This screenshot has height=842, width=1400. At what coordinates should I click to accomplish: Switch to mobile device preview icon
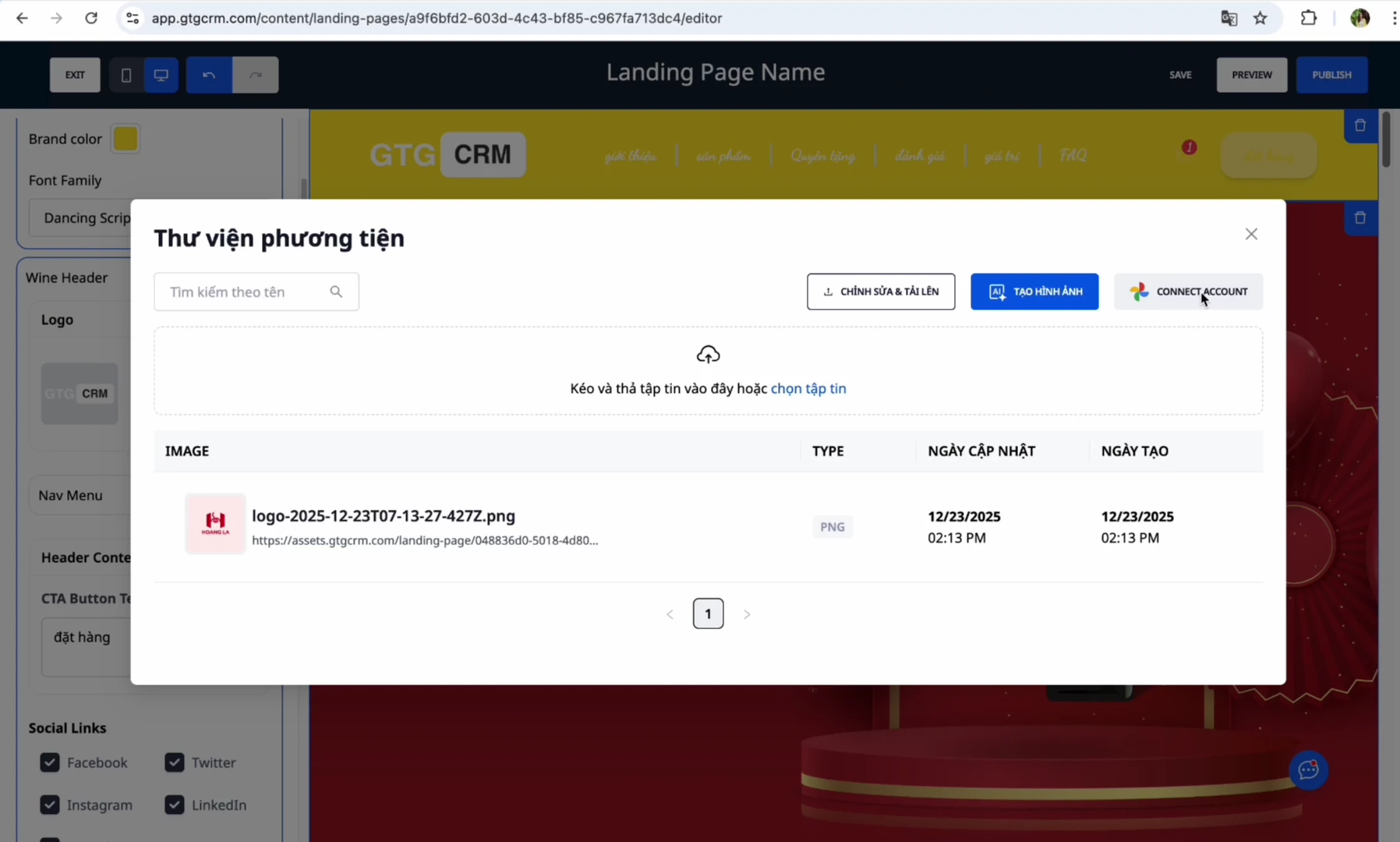(x=126, y=75)
